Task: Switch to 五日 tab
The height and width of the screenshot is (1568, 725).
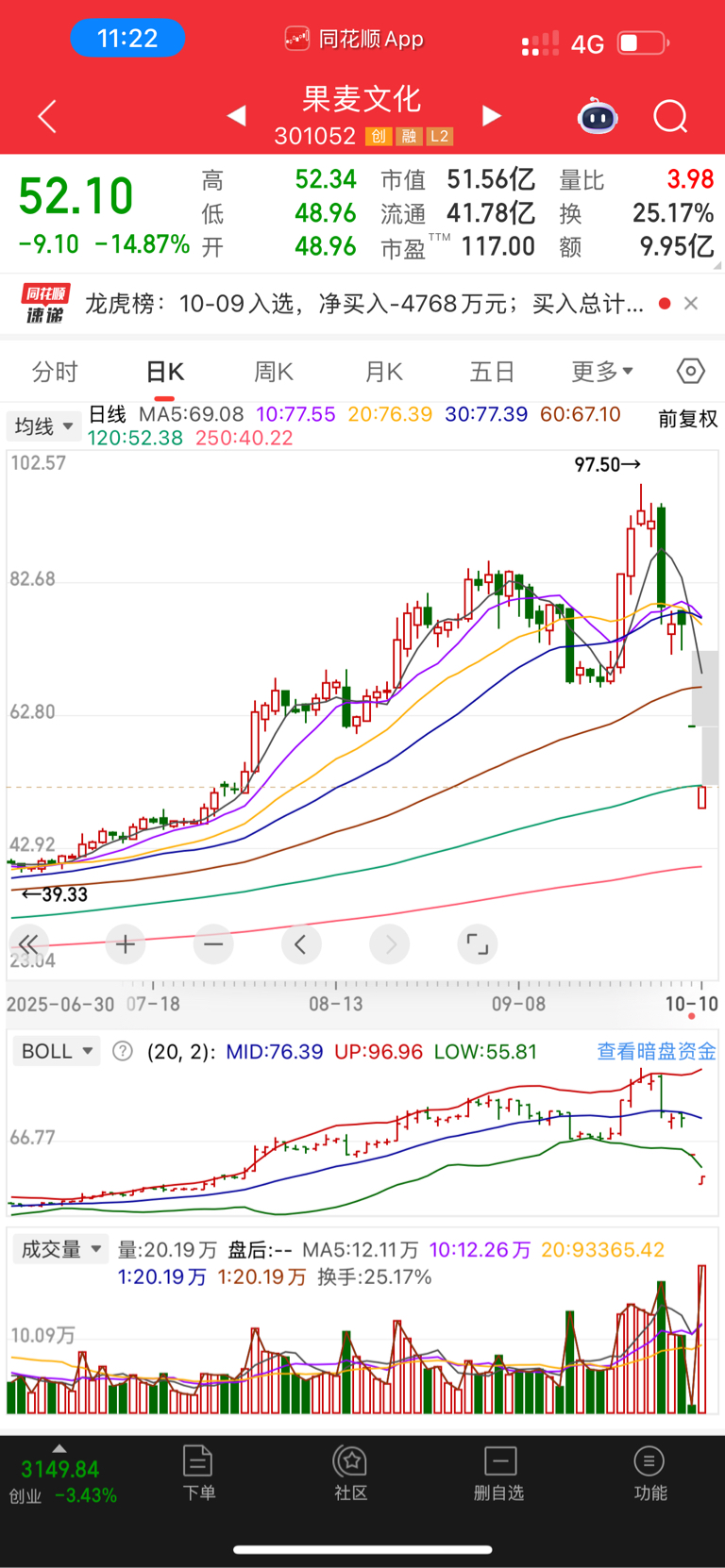Action: pos(493,372)
